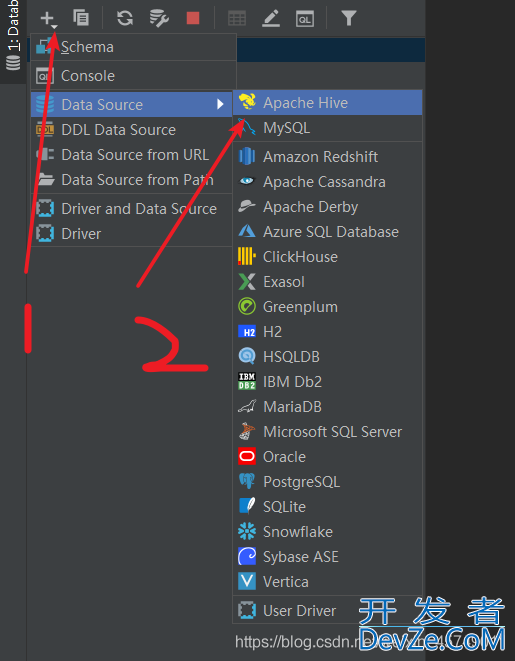Select Azure SQL Database entry
The width and height of the screenshot is (515, 661).
click(327, 232)
